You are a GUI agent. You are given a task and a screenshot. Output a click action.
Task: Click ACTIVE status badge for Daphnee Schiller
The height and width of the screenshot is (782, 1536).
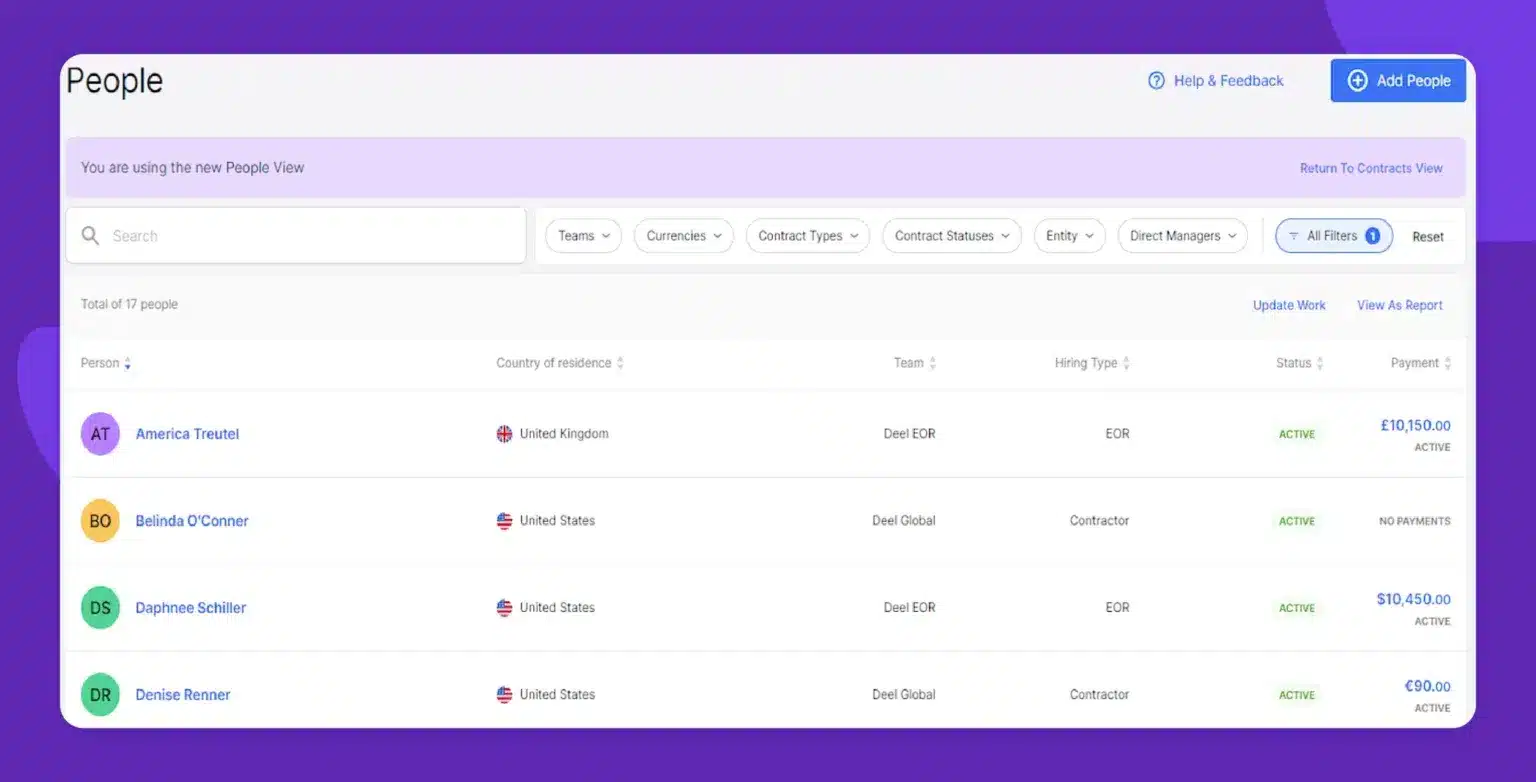pyautogui.click(x=1297, y=608)
